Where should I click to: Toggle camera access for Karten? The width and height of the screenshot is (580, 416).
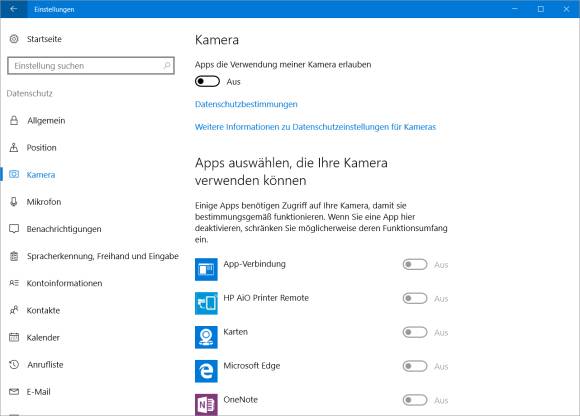pyautogui.click(x=415, y=332)
